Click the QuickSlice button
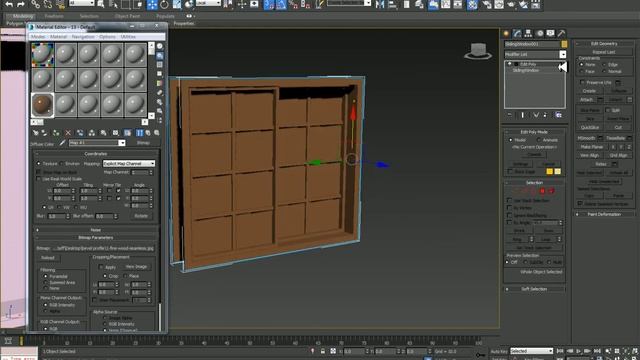 click(x=590, y=127)
